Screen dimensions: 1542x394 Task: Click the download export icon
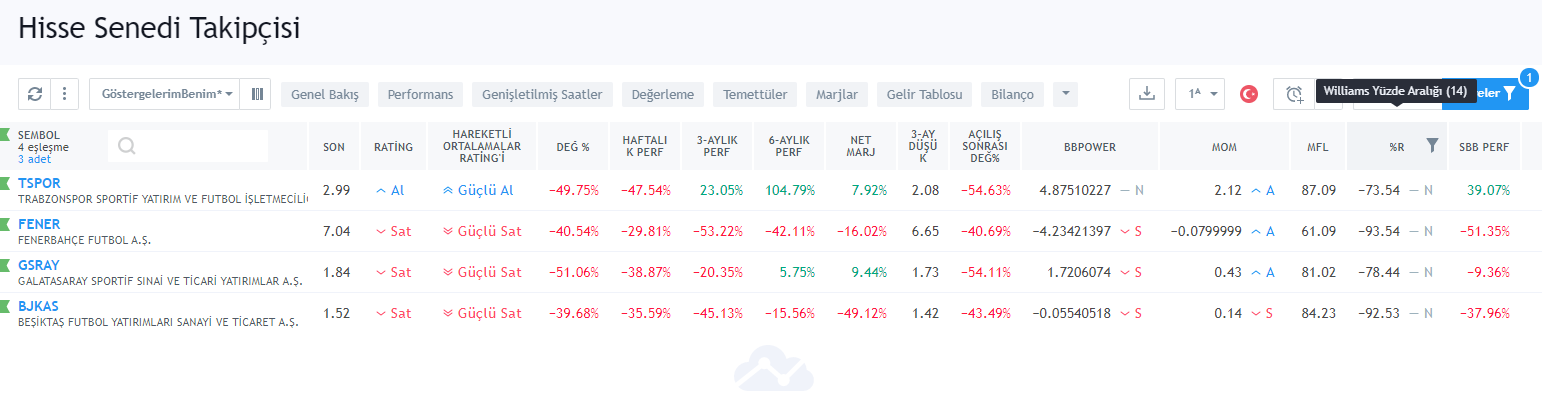click(1147, 94)
